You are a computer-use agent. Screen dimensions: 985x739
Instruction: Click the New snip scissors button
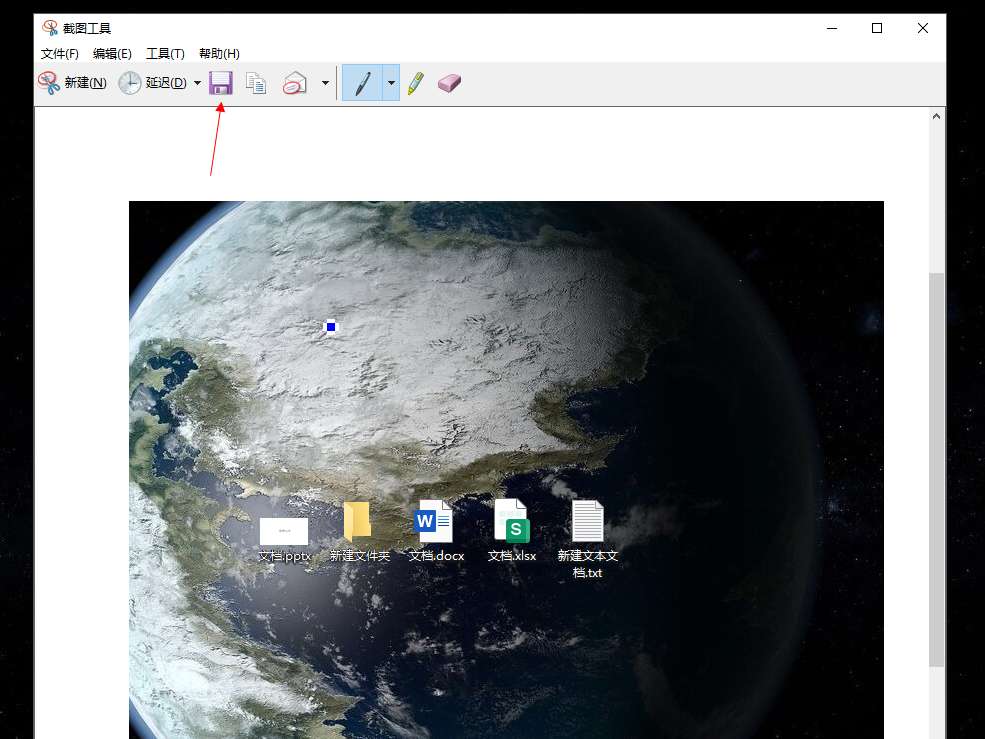click(72, 83)
